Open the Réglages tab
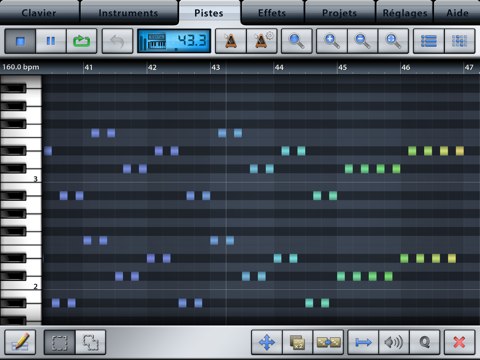Screen dimensions: 480x360 coord(405,13)
